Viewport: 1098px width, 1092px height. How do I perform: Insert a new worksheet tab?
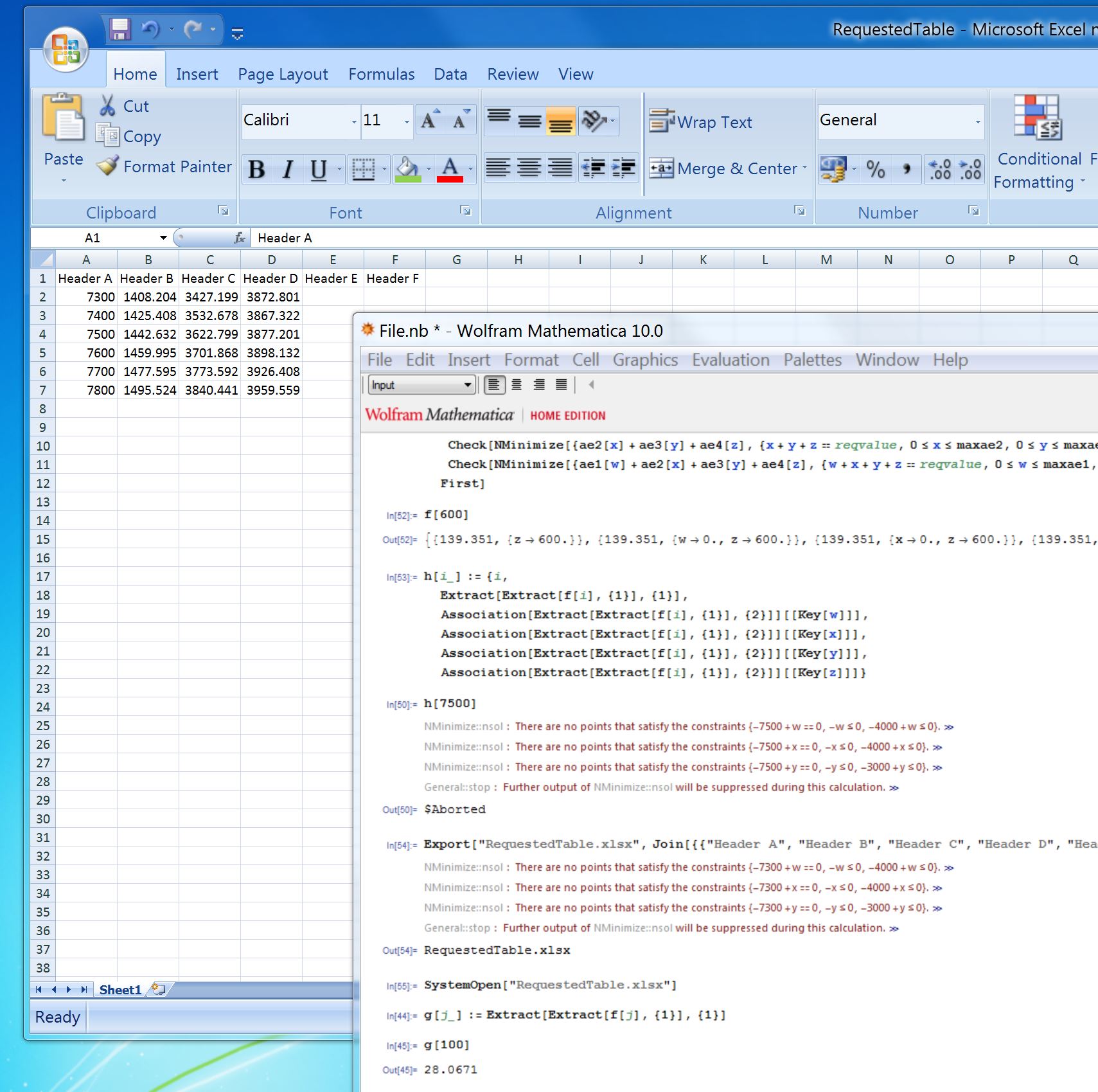click(159, 990)
